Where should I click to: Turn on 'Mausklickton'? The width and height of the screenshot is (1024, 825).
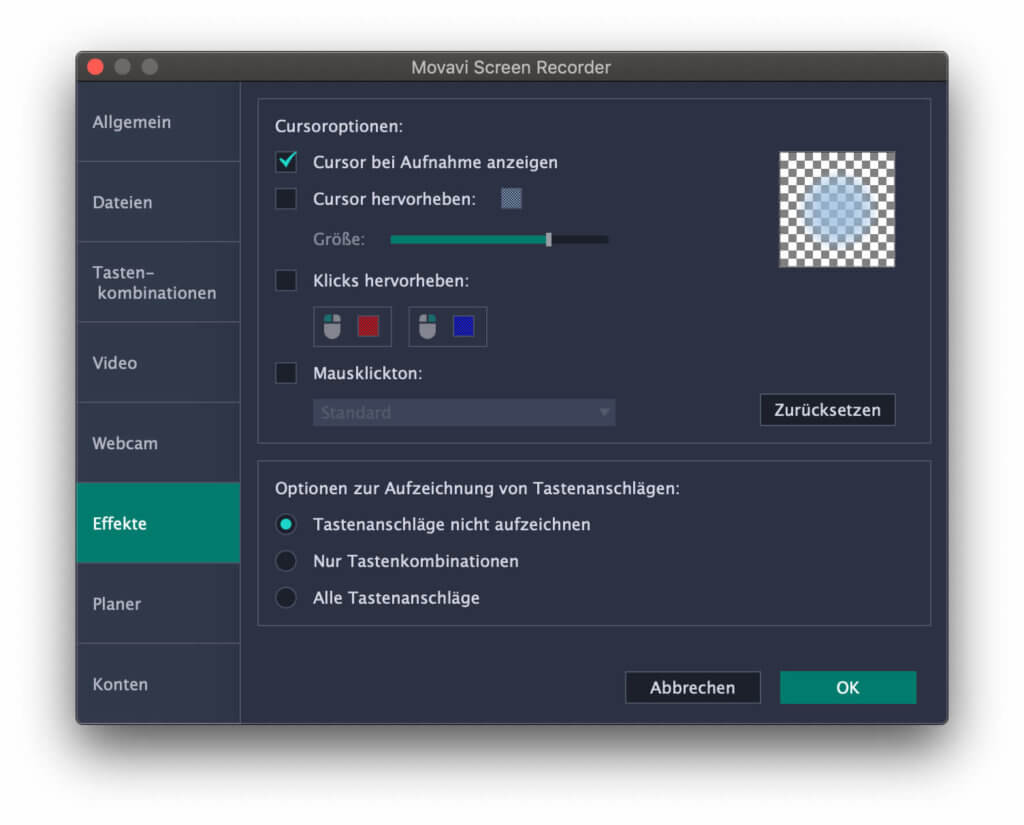coord(285,373)
